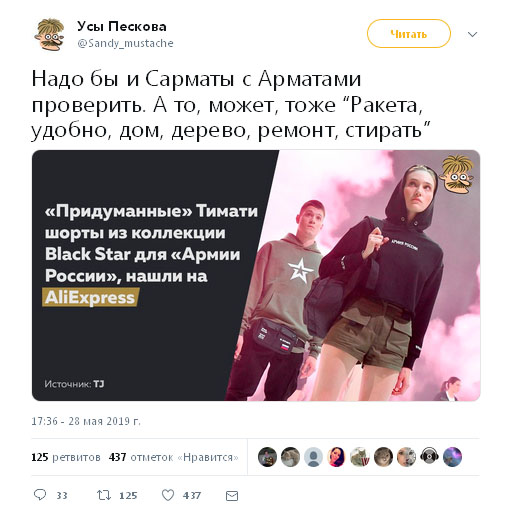Click the retweet arrows icon
507x525 pixels.
(104, 495)
